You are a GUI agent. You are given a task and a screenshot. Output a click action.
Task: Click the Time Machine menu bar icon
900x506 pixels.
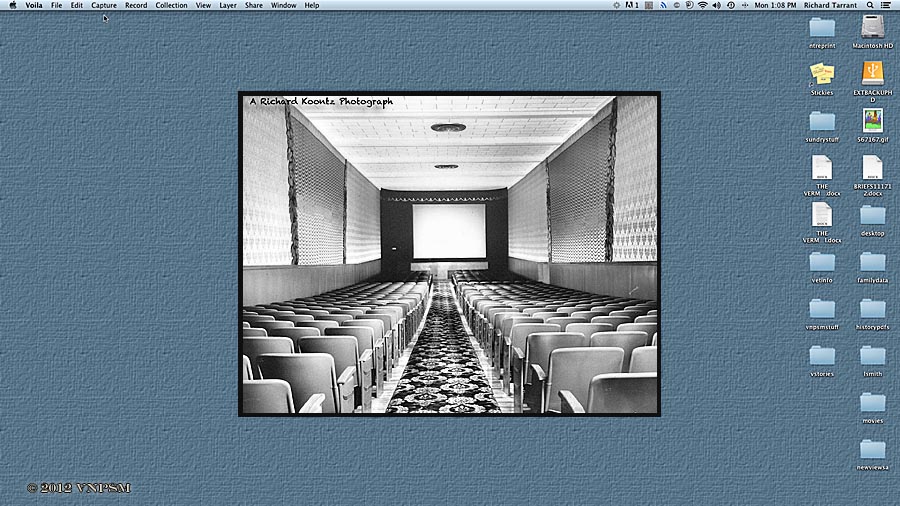[731, 5]
